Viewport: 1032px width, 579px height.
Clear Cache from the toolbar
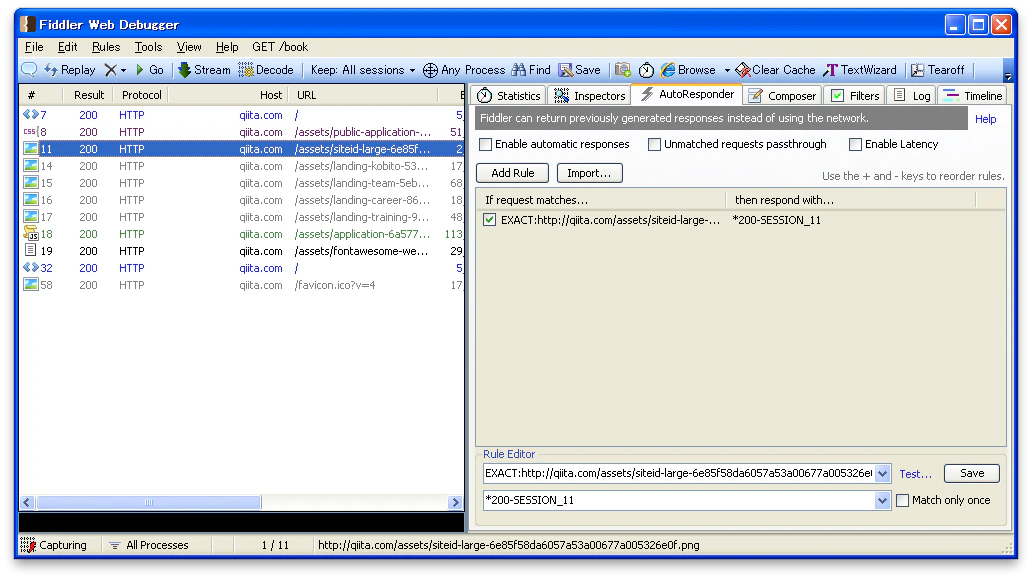point(775,70)
